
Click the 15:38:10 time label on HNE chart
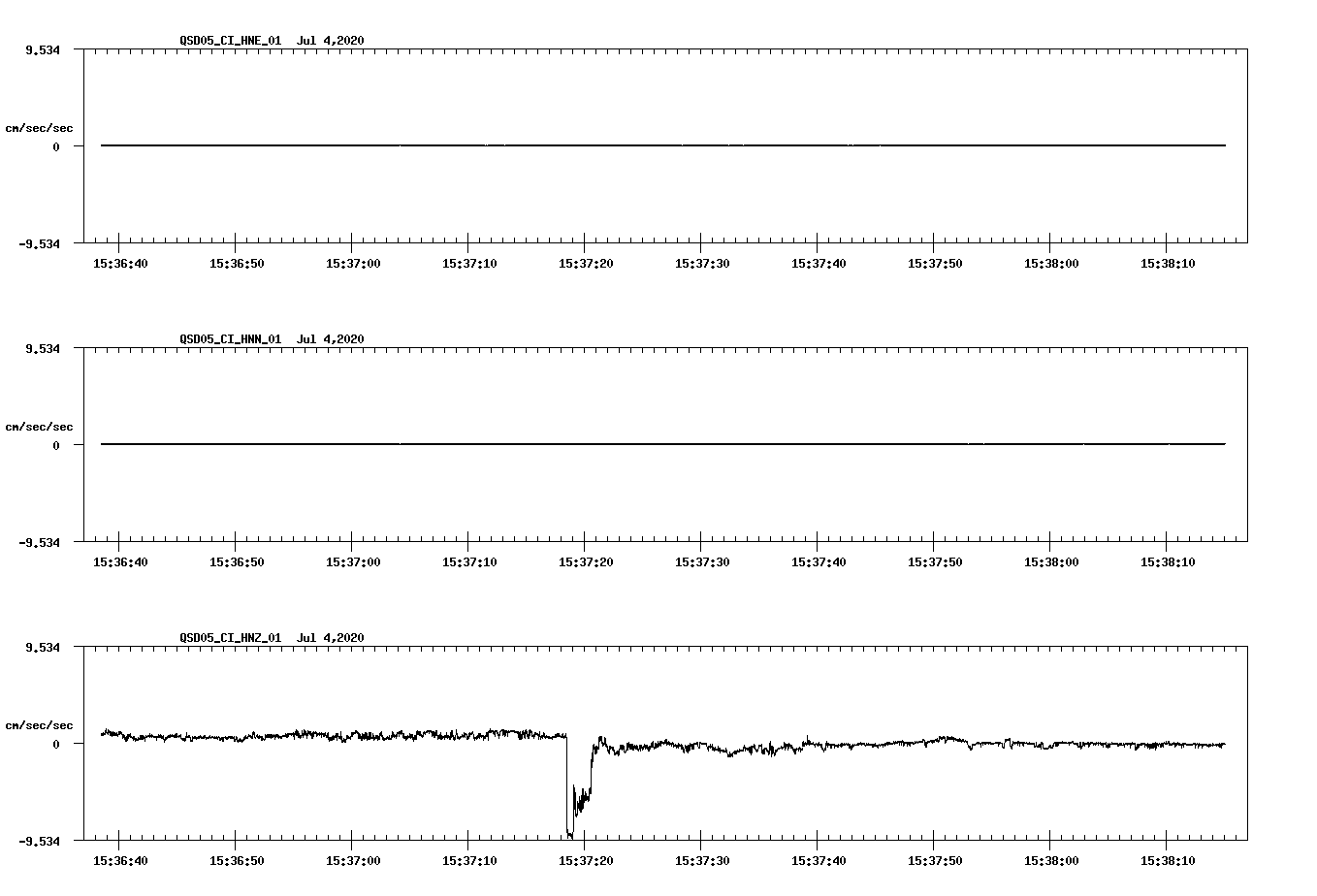coord(1168,264)
